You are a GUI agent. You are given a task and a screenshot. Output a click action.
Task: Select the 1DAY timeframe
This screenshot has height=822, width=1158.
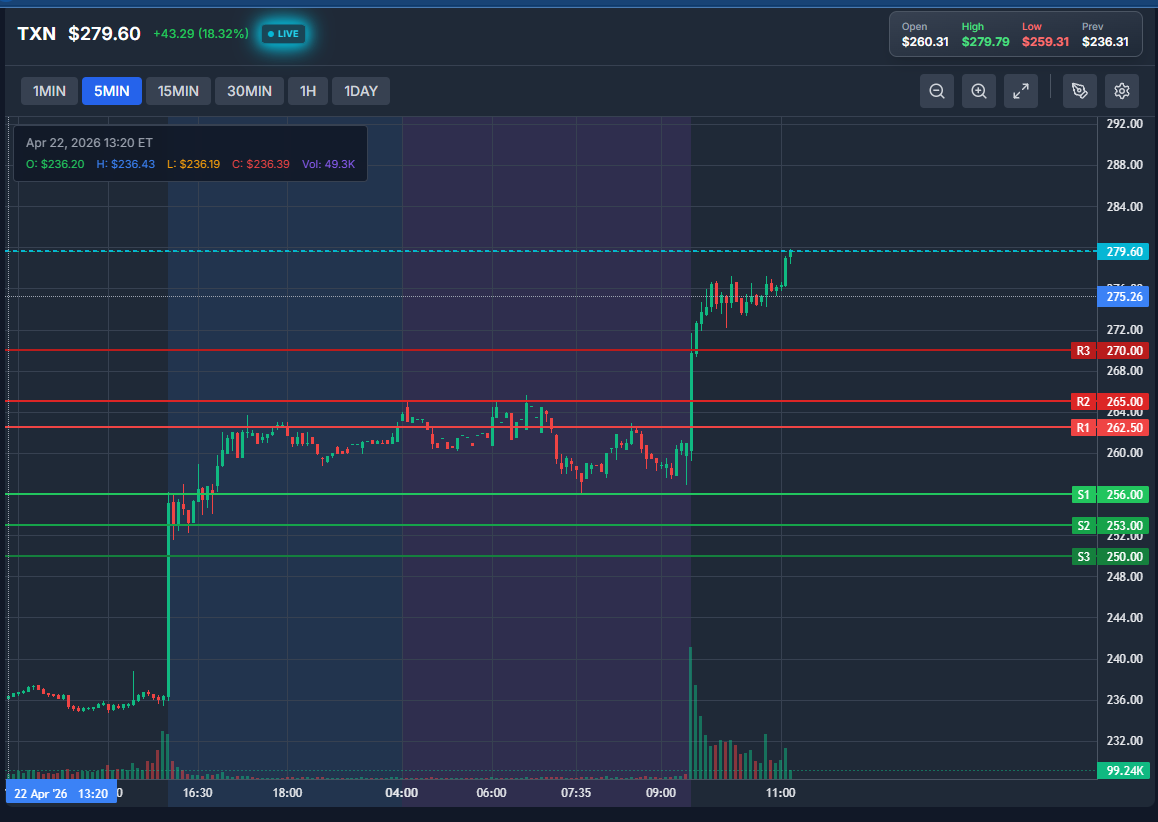pyautogui.click(x=361, y=91)
